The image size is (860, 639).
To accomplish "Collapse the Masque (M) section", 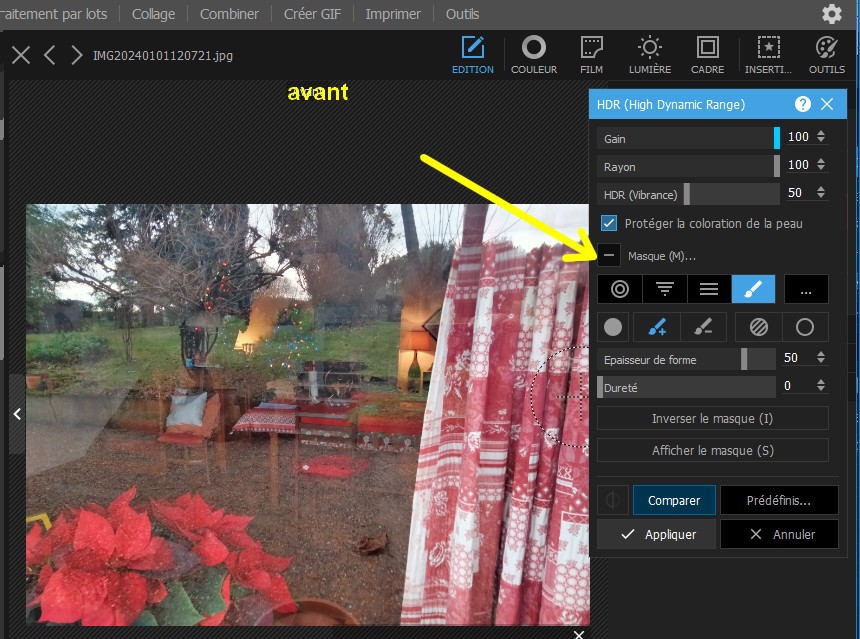I will coord(609,256).
